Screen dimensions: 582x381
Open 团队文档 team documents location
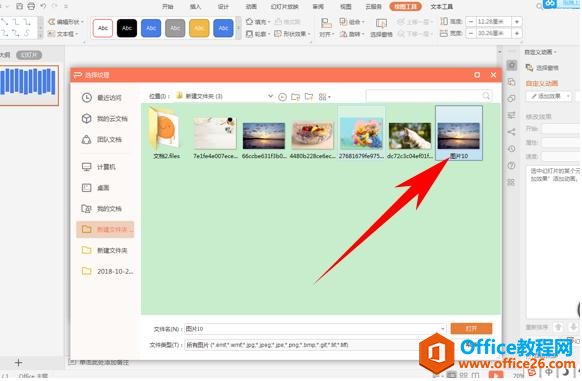pos(102,140)
